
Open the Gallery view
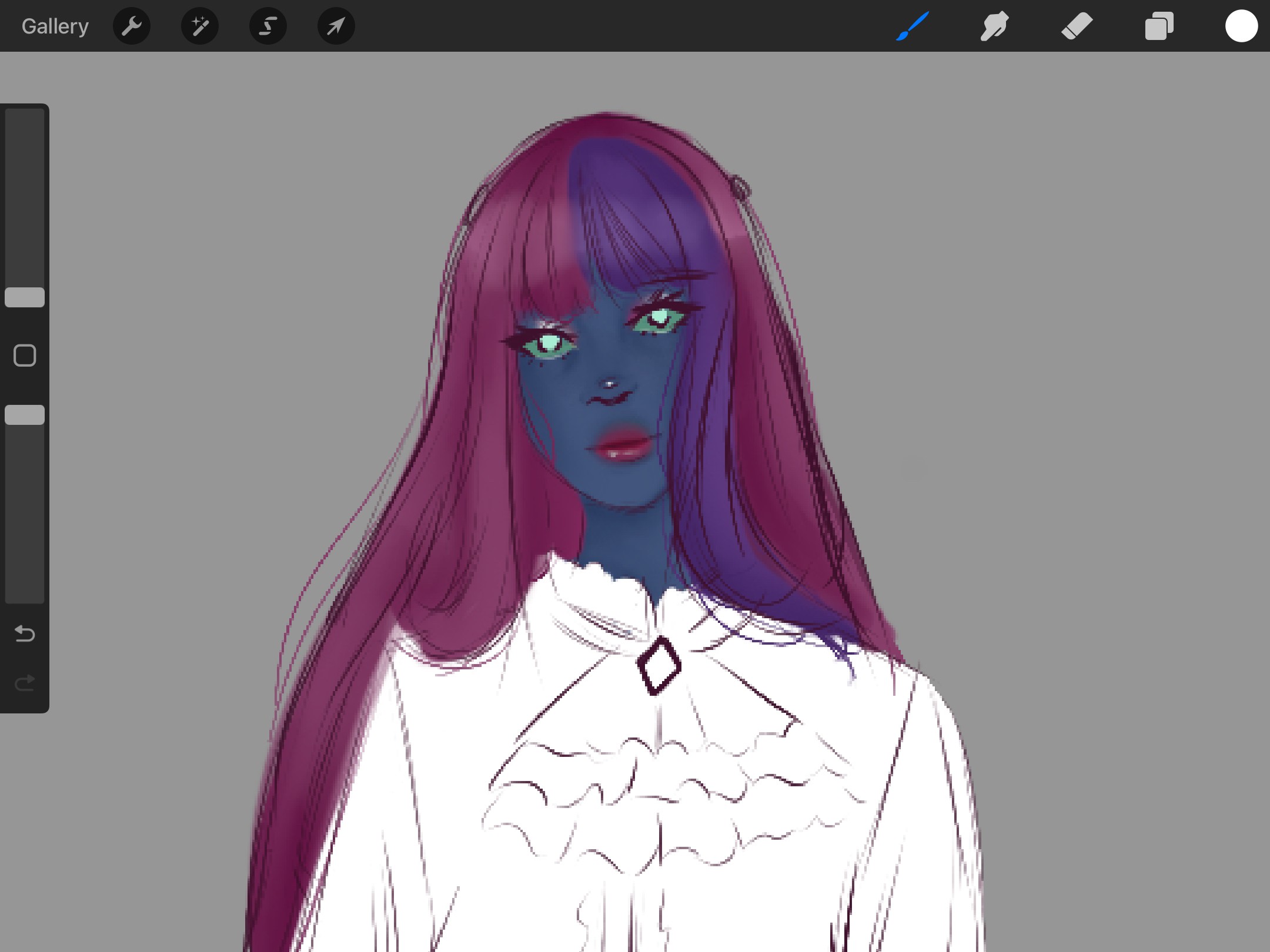coord(55,26)
